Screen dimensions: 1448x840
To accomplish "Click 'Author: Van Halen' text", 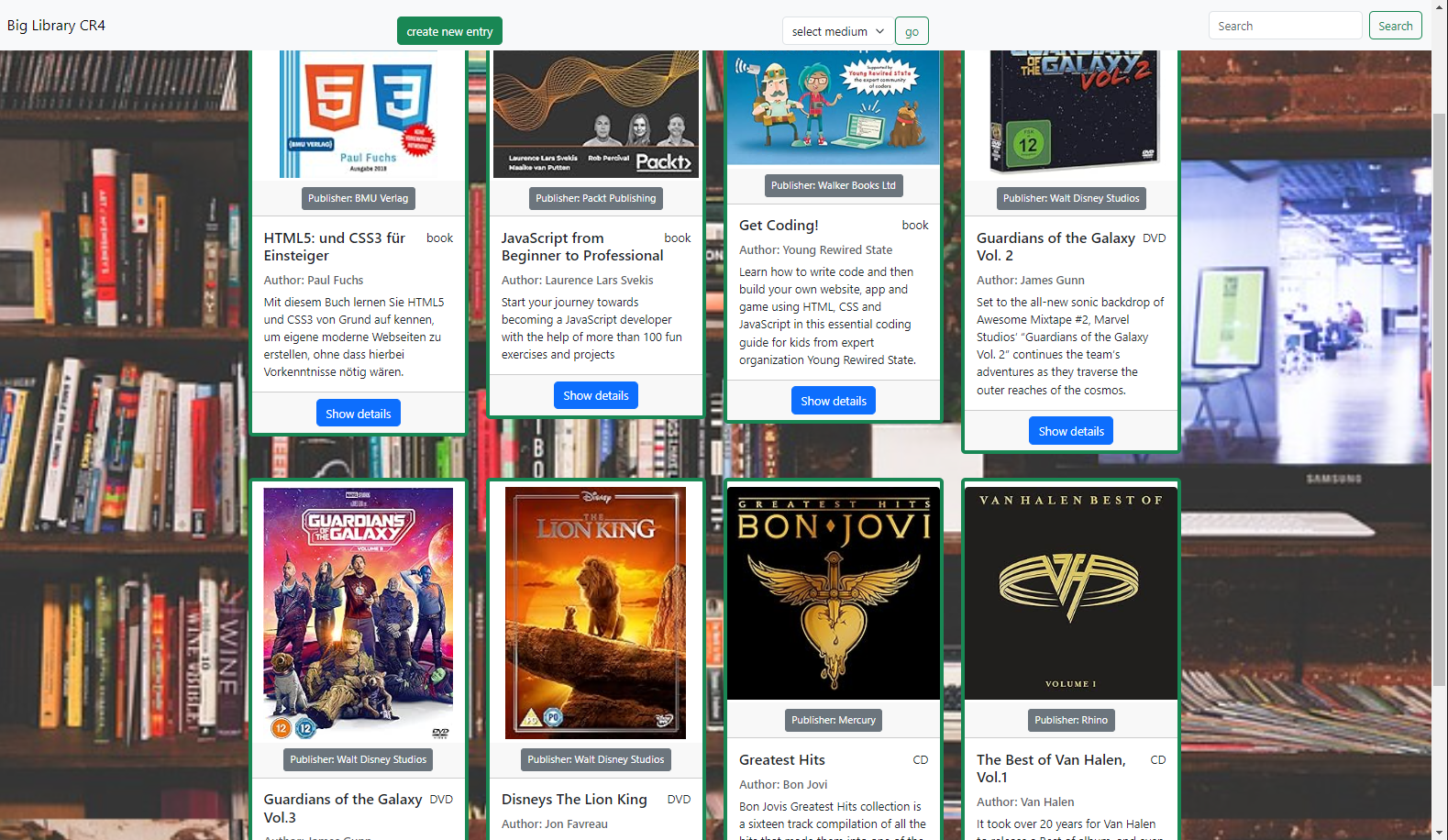I will coord(1025,801).
